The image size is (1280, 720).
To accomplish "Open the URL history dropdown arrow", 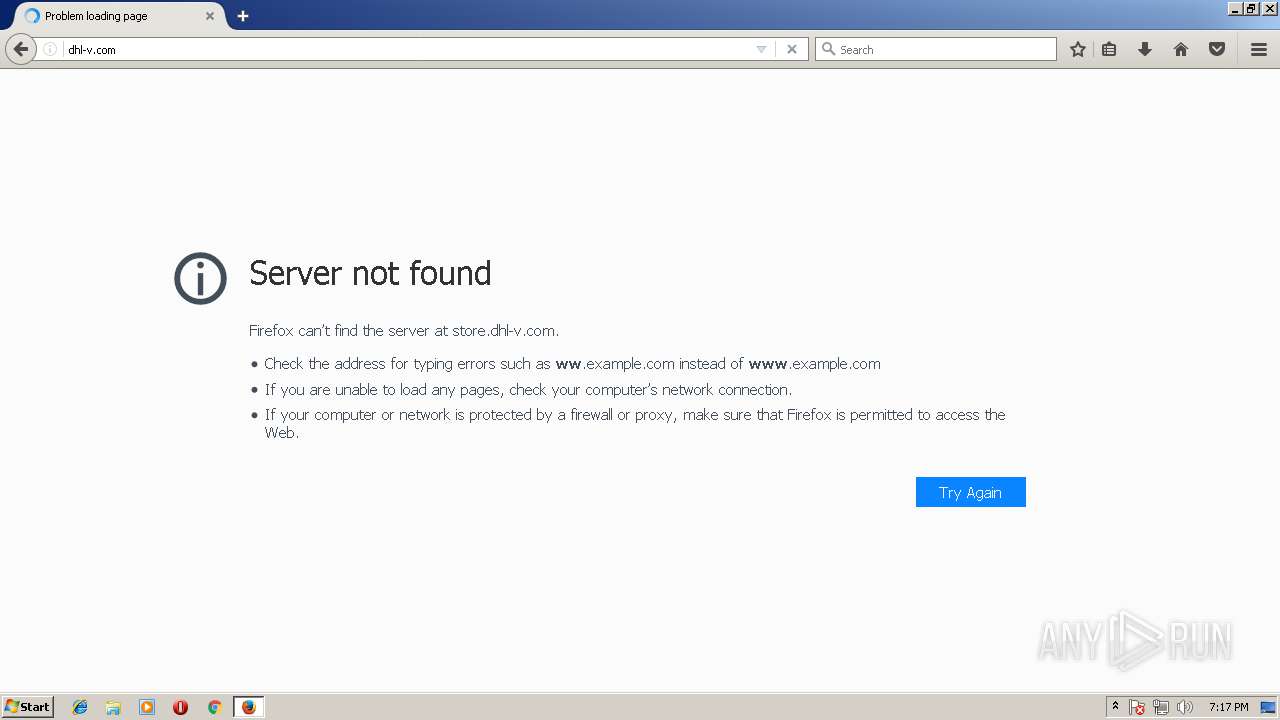I will tap(761, 49).
